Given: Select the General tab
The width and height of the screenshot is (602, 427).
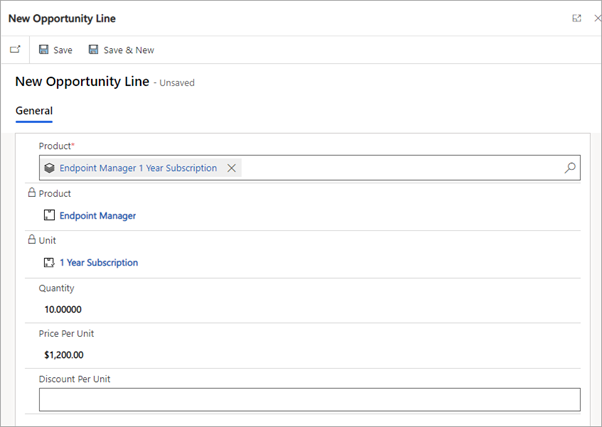Looking at the screenshot, I should [x=34, y=111].
